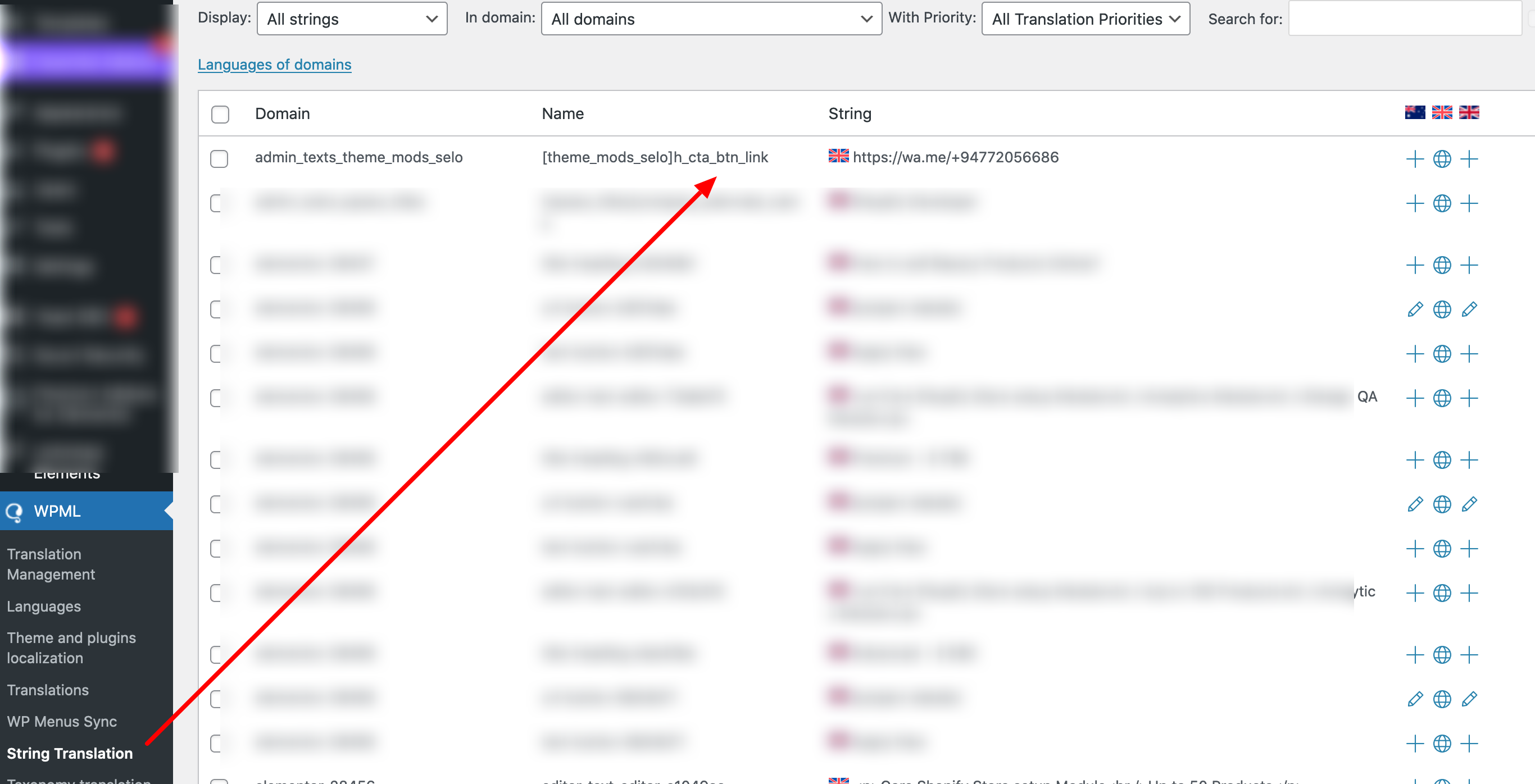Click the last plus icon in the h_cta_btn_link row
Image resolution: width=1535 pixels, height=784 pixels.
click(1469, 159)
